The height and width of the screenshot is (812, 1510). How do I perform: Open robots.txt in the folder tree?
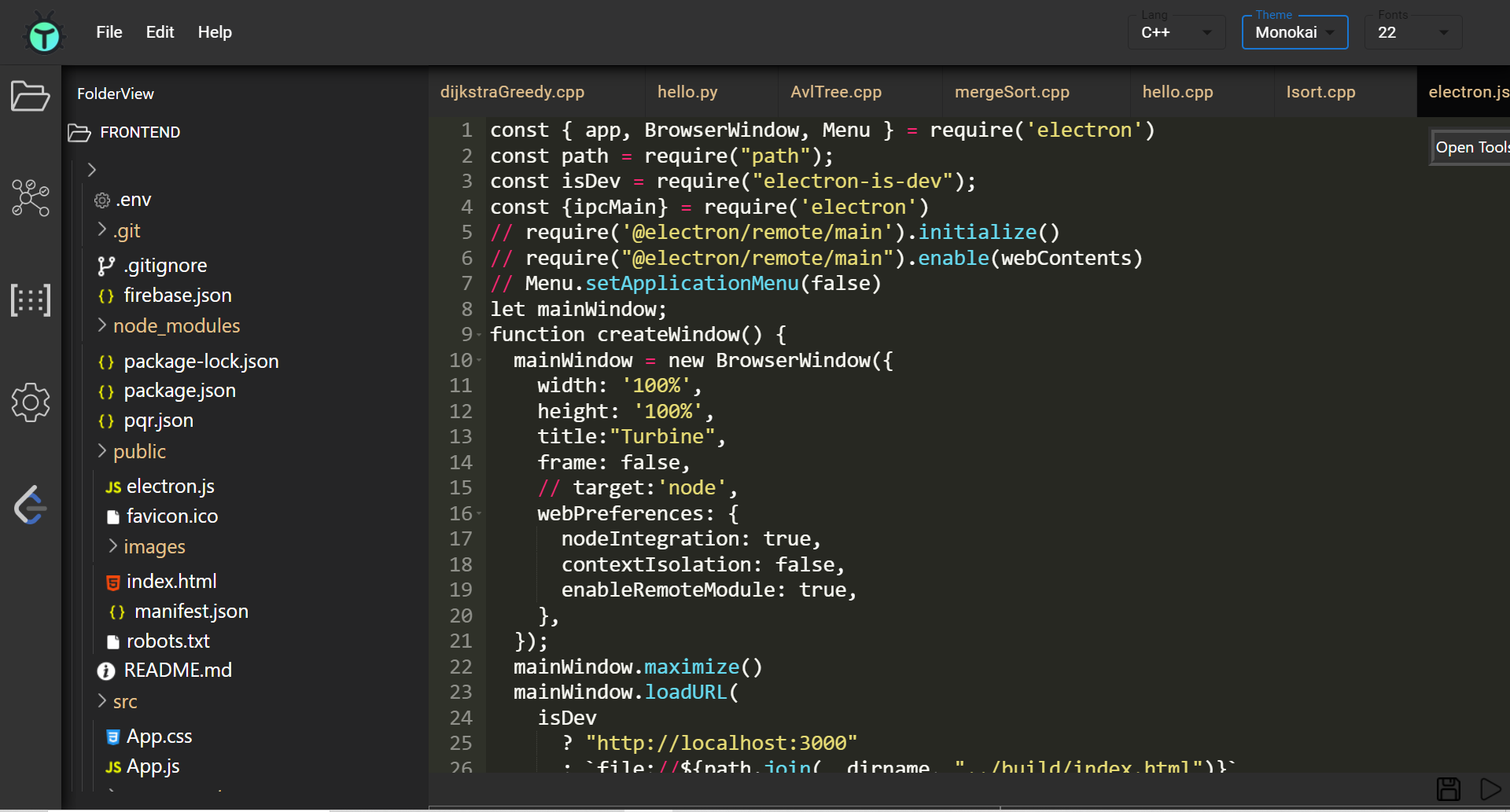[x=168, y=641]
